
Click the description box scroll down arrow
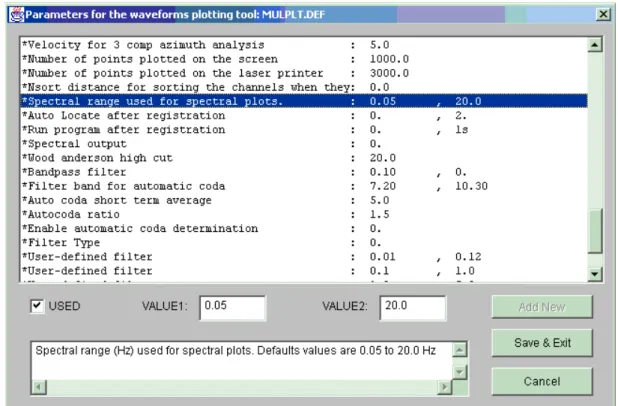[460, 371]
